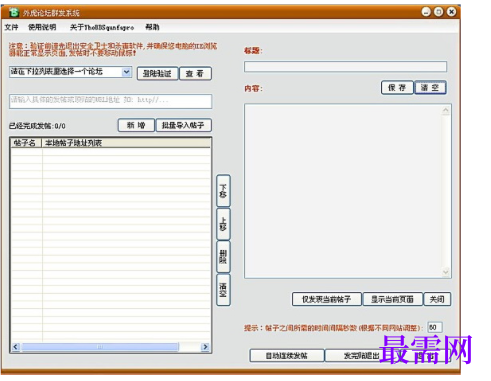Click the 本地帖子地址列表 column header
Image resolution: width=491 pixels, height=381 pixels.
(126, 143)
